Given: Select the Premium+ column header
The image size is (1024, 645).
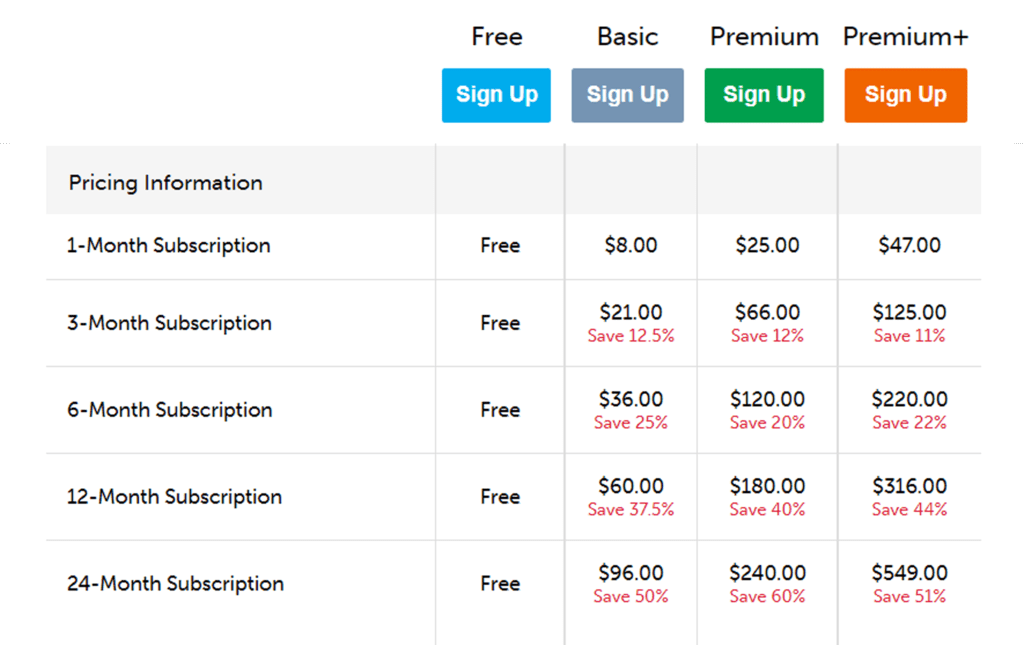Looking at the screenshot, I should point(905,36).
